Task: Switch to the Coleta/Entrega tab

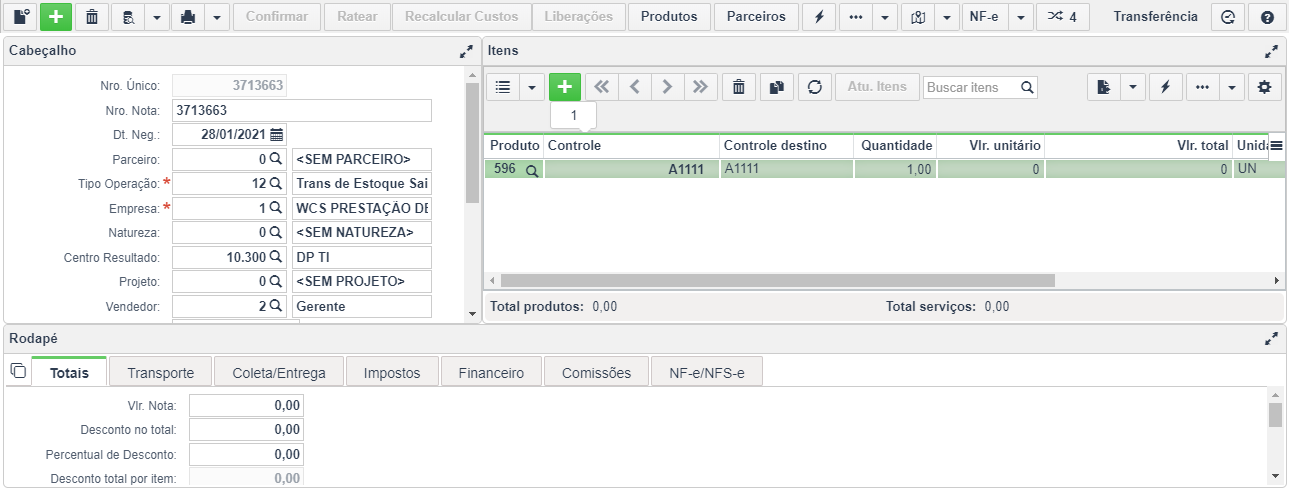Action: tap(279, 373)
